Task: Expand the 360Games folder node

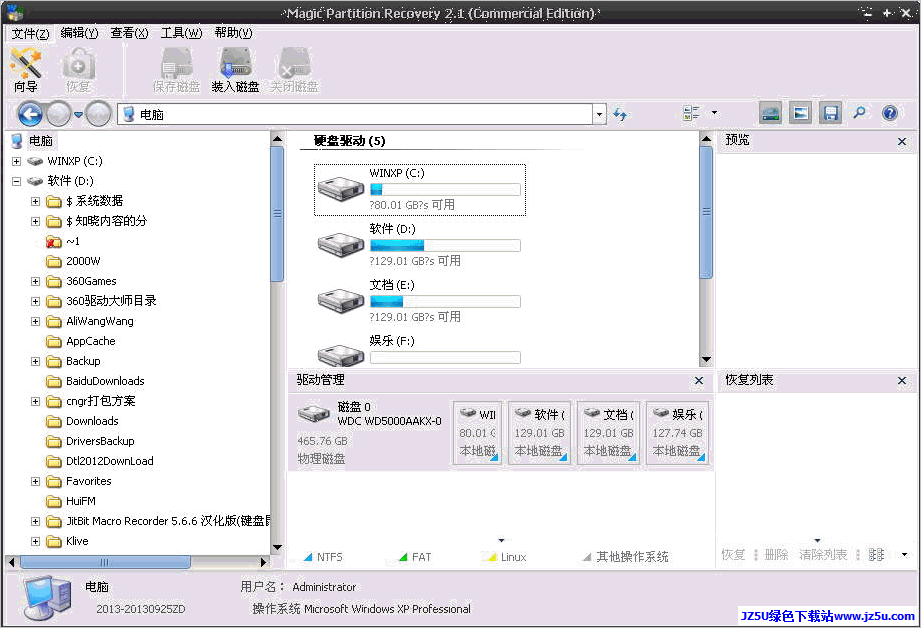Action: pos(35,281)
